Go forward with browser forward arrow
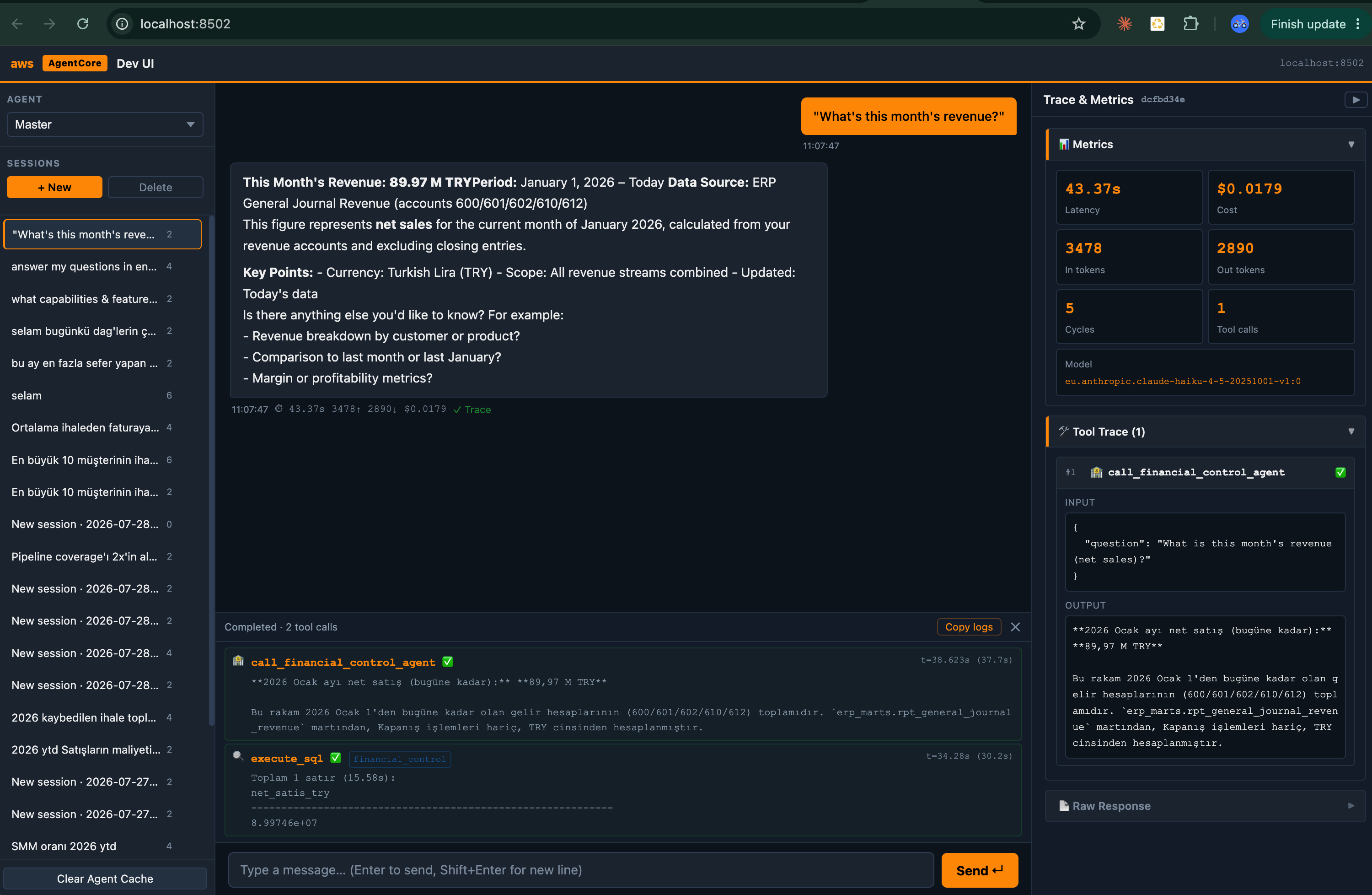 tap(49, 24)
